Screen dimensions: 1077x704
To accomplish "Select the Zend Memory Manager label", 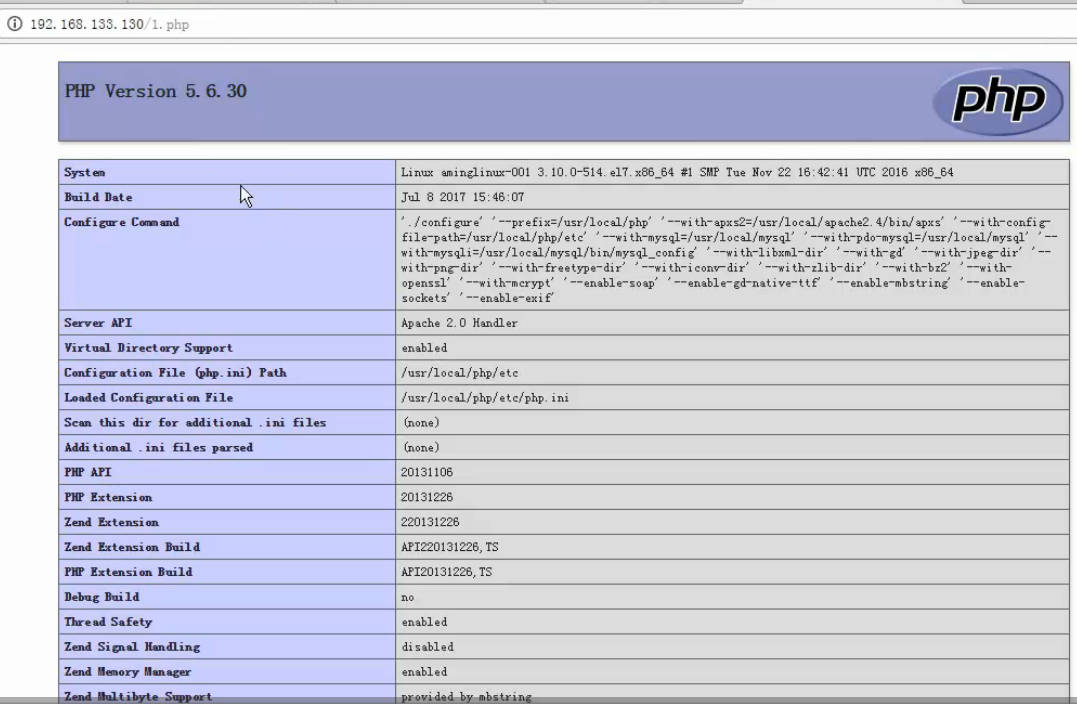I will tap(128, 672).
